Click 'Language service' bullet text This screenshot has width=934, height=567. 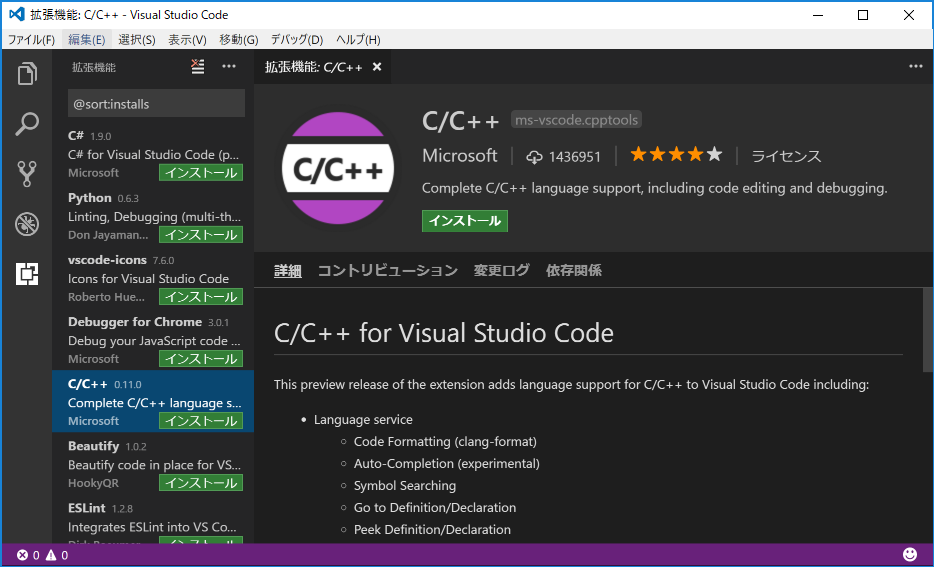[x=363, y=419]
